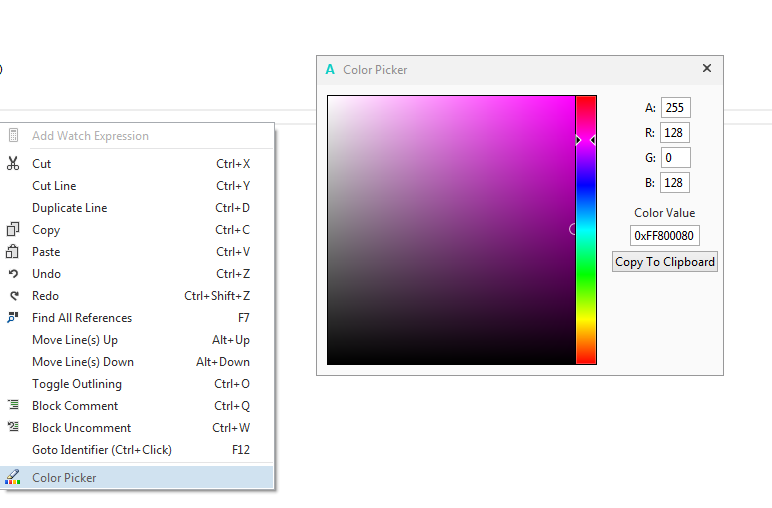Click the Color Value hex field
The image size is (772, 508).
[665, 236]
